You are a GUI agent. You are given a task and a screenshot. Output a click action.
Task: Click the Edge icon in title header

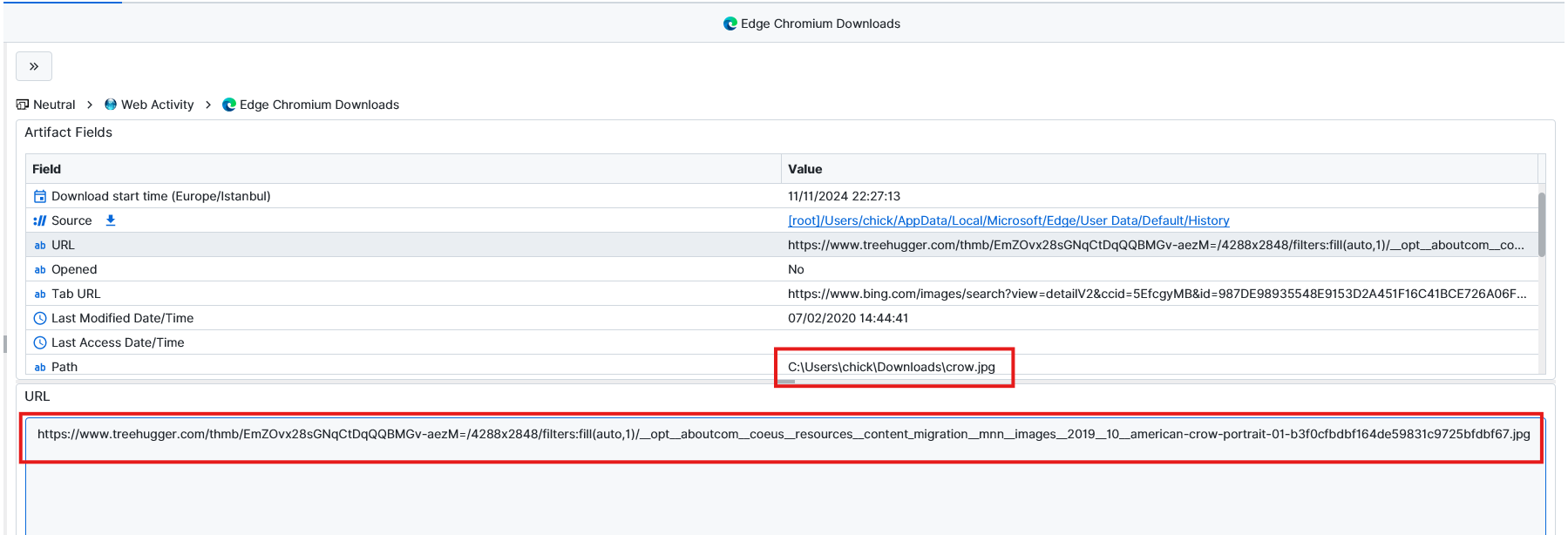click(x=730, y=24)
